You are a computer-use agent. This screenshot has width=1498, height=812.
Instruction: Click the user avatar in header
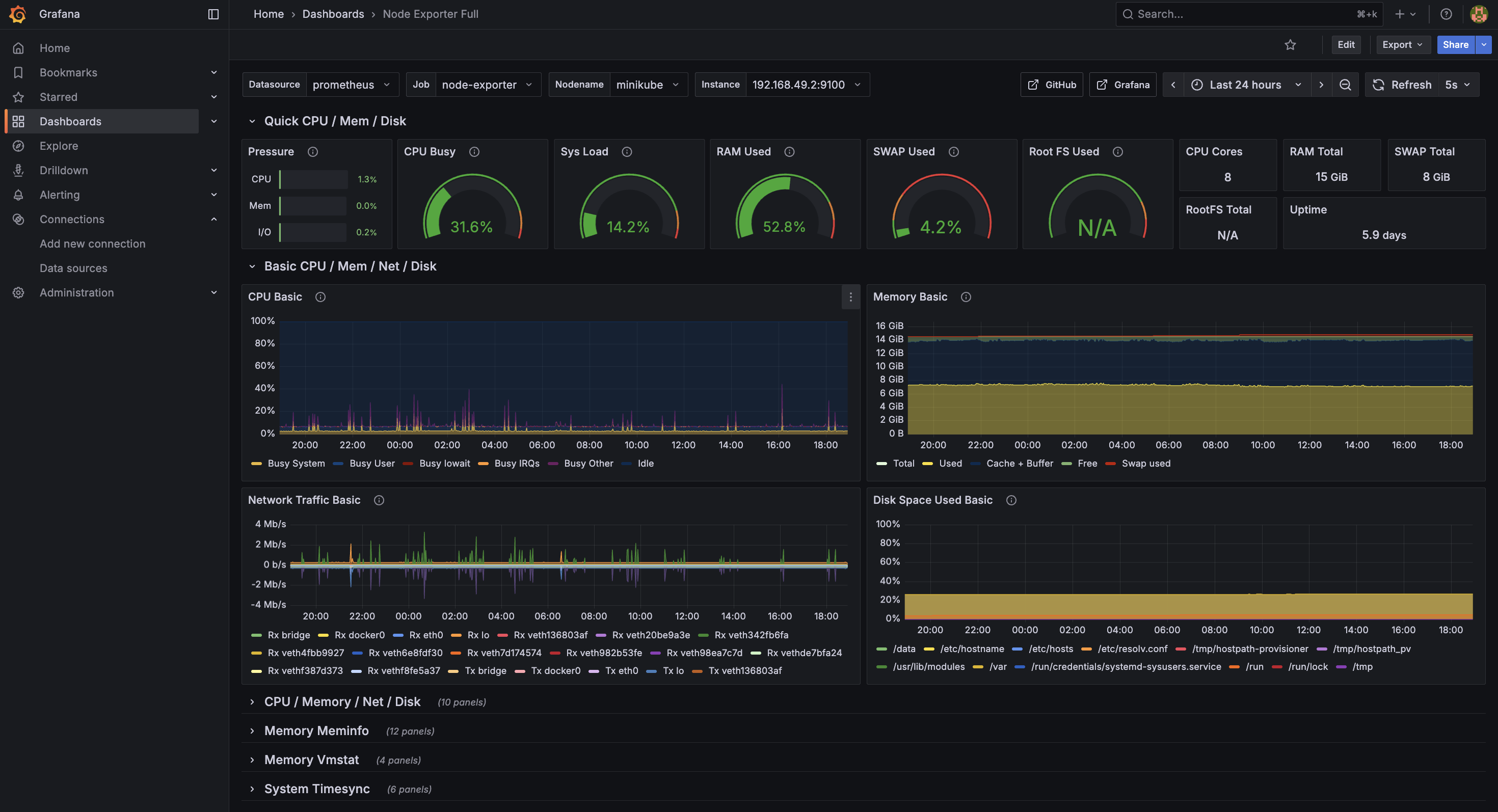(1478, 14)
